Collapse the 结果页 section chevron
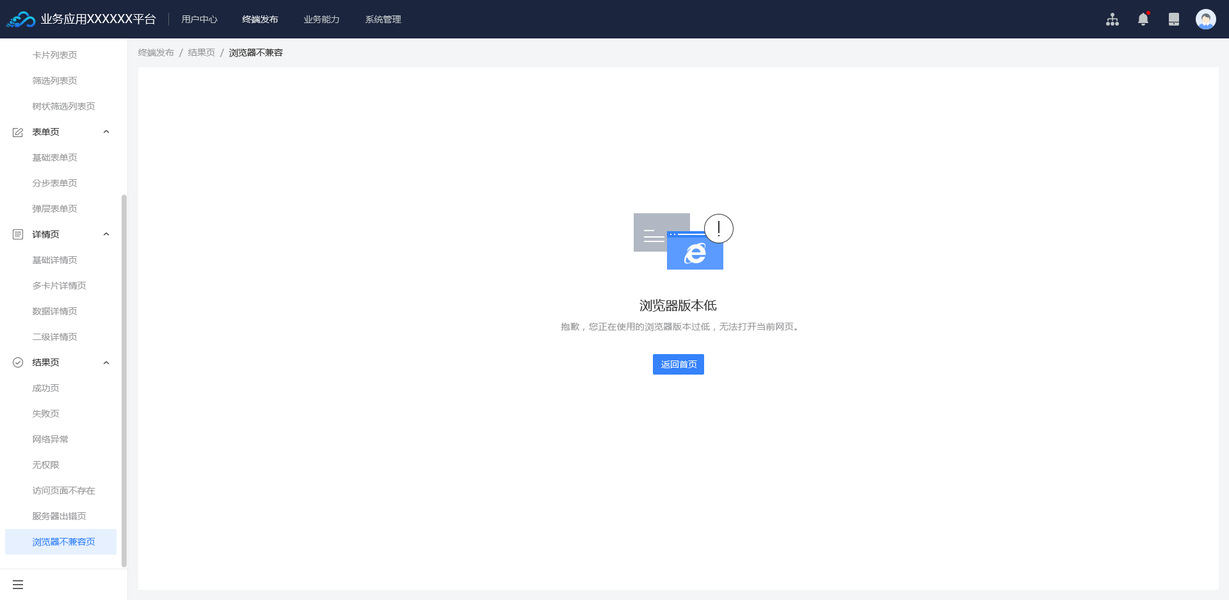 (x=106, y=362)
